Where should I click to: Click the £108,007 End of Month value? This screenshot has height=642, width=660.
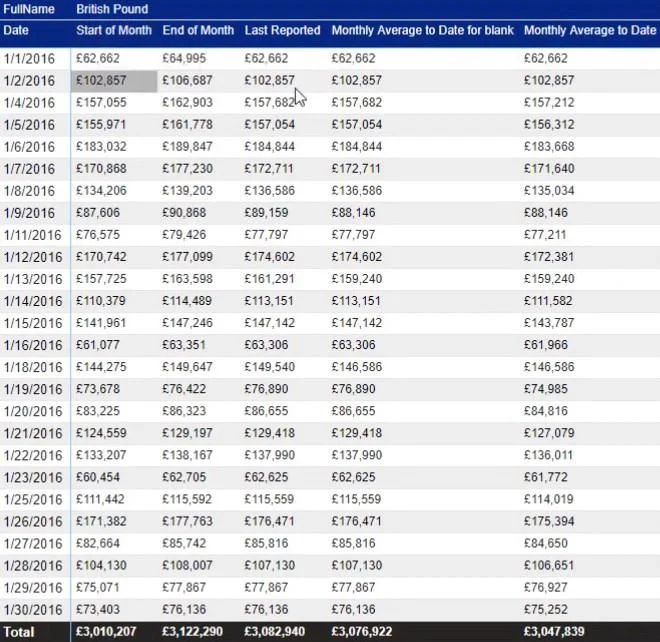point(187,565)
